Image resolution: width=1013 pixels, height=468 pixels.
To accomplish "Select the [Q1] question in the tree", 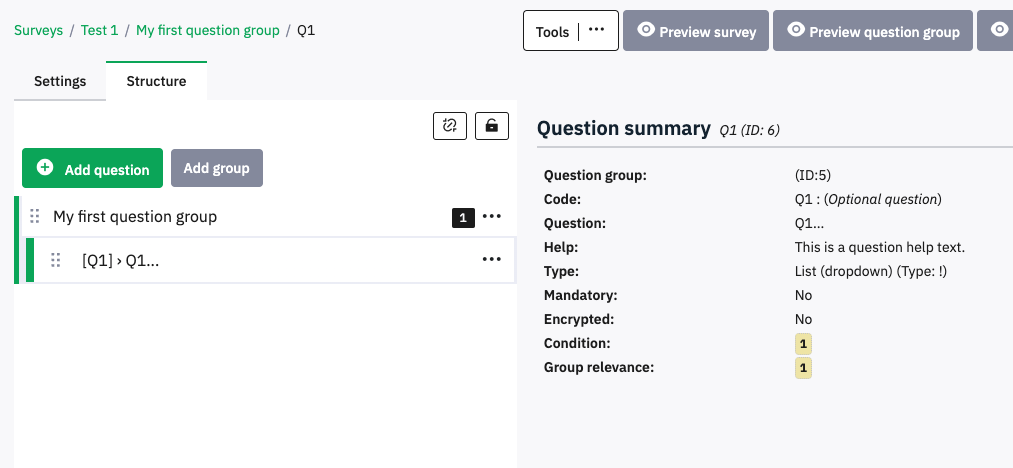I will (121, 261).
